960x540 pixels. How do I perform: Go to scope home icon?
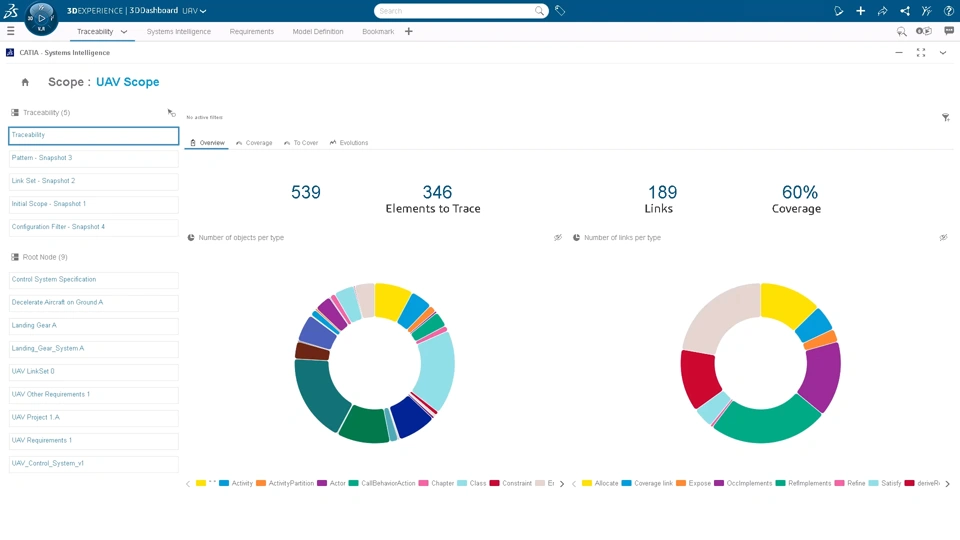[x=25, y=82]
